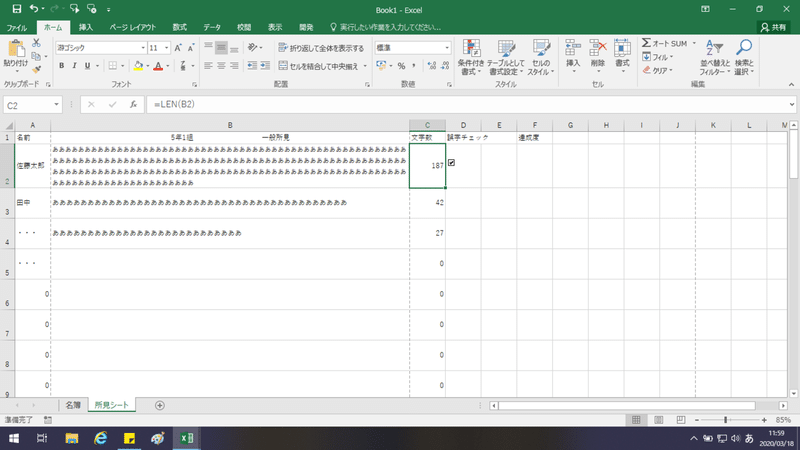Toggle align text right
Viewport: 800px width, 450px height.
click(234, 66)
